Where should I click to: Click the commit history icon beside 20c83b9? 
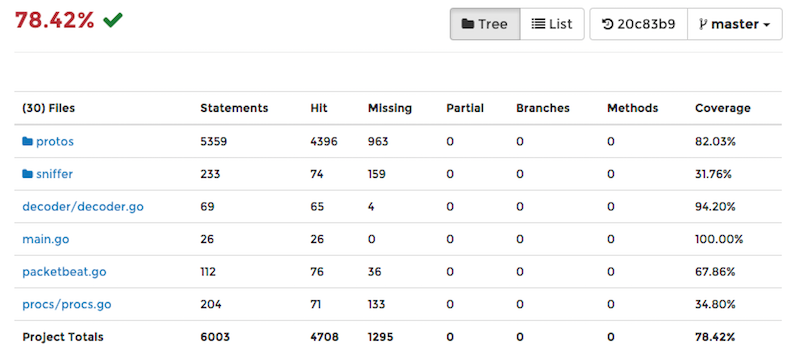click(608, 24)
